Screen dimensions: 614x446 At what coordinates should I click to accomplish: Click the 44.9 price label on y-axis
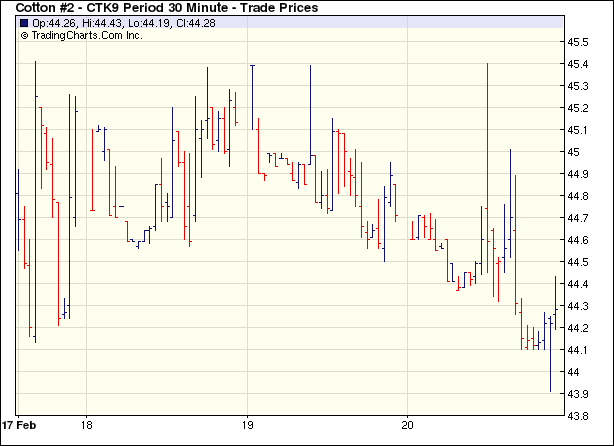tap(579, 174)
